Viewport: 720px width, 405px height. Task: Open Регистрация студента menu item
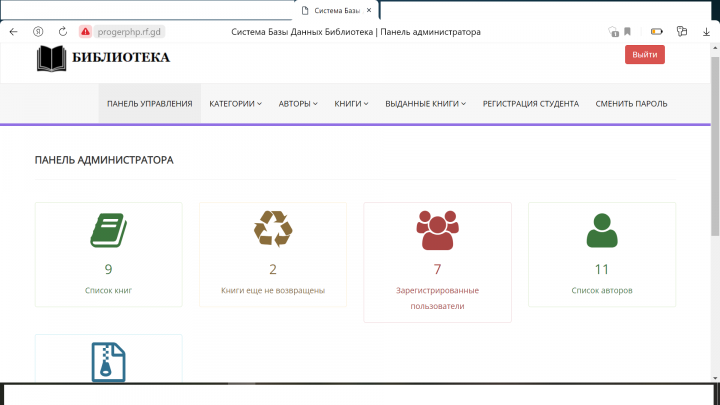click(x=530, y=104)
